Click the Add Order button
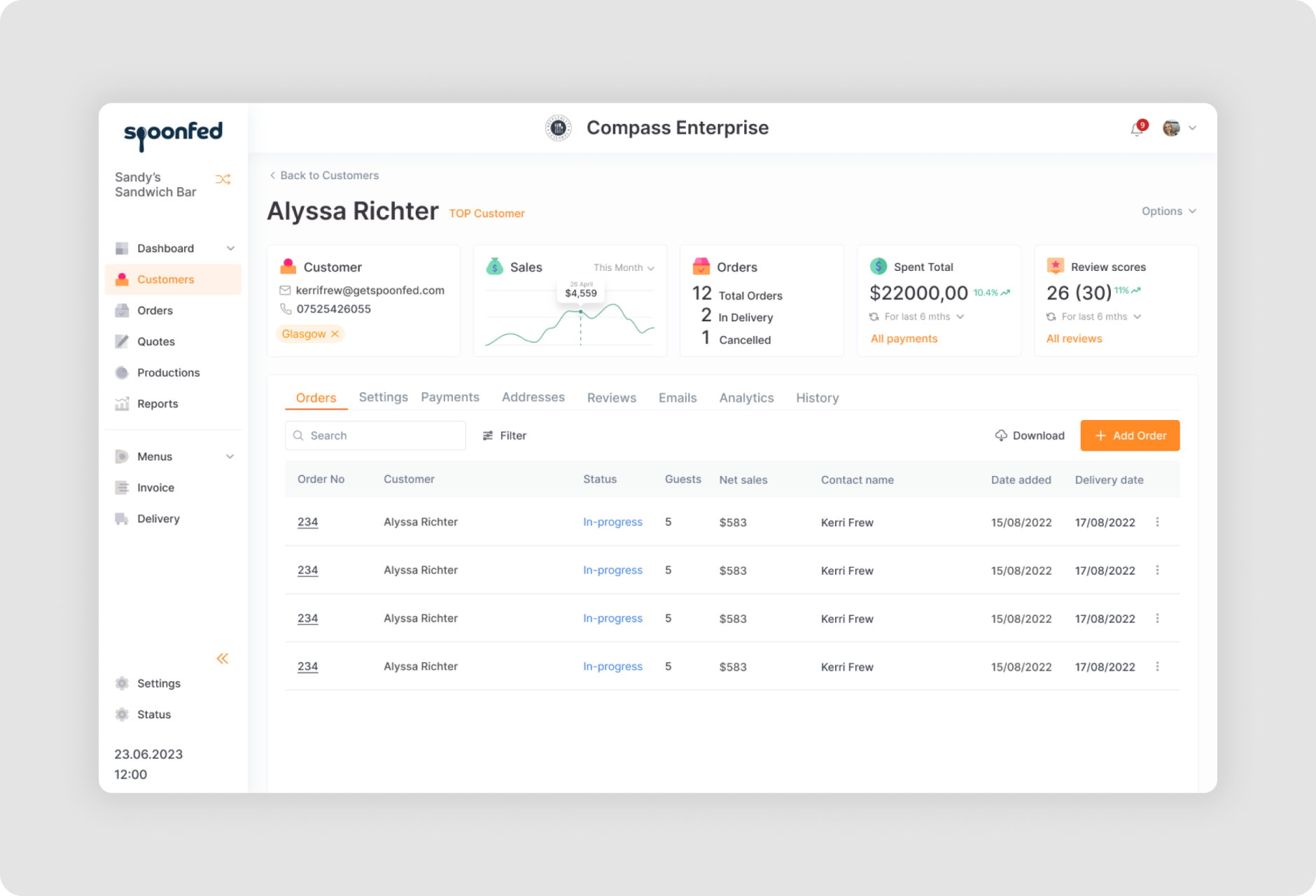1316x896 pixels. click(1130, 435)
